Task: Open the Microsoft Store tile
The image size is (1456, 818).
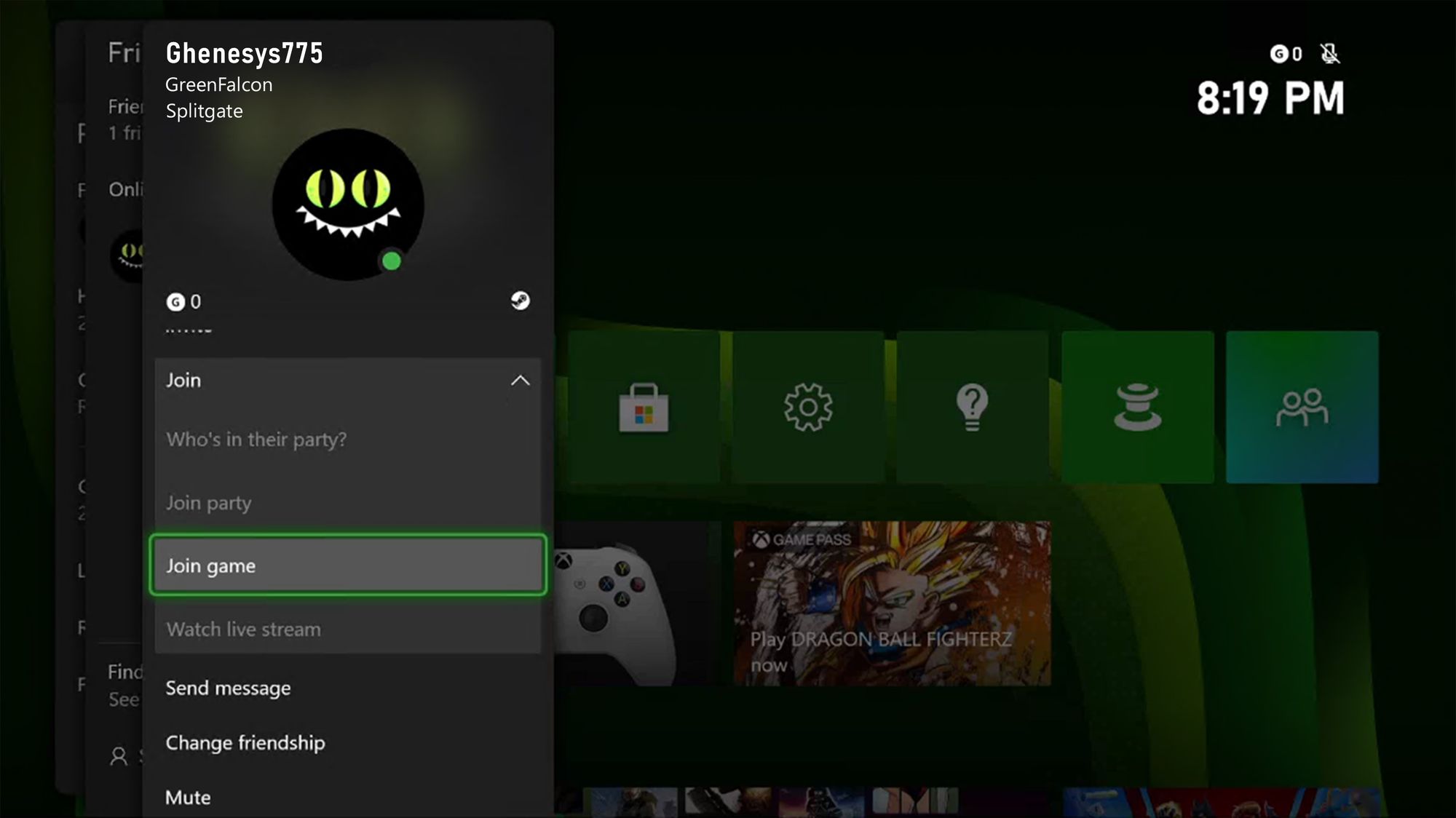Action: pos(644,407)
